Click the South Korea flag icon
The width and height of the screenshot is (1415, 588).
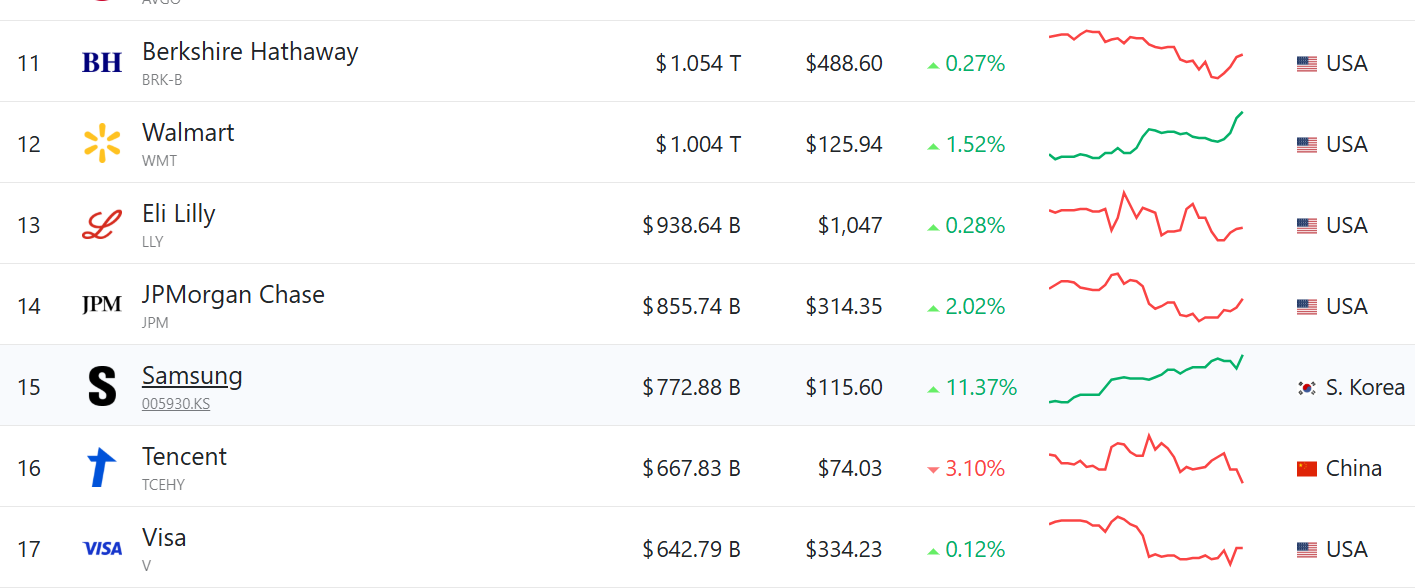pos(1306,387)
